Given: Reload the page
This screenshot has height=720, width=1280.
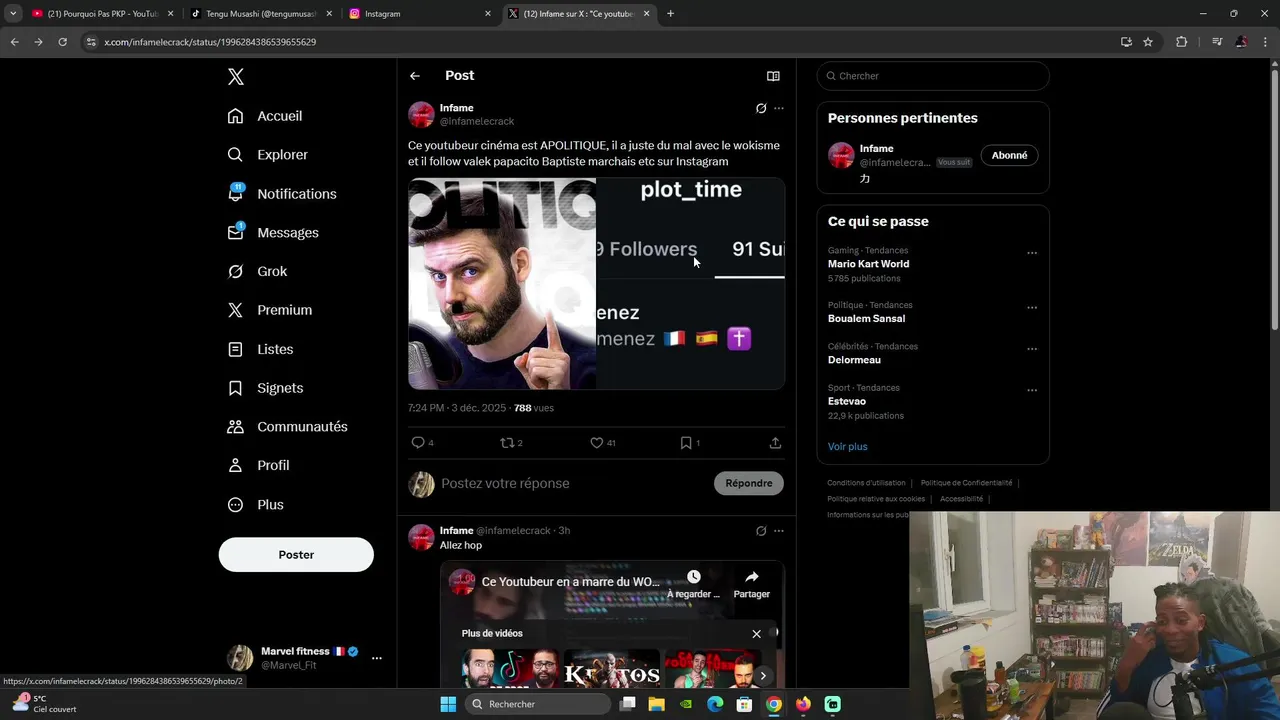Looking at the screenshot, I should (x=62, y=42).
